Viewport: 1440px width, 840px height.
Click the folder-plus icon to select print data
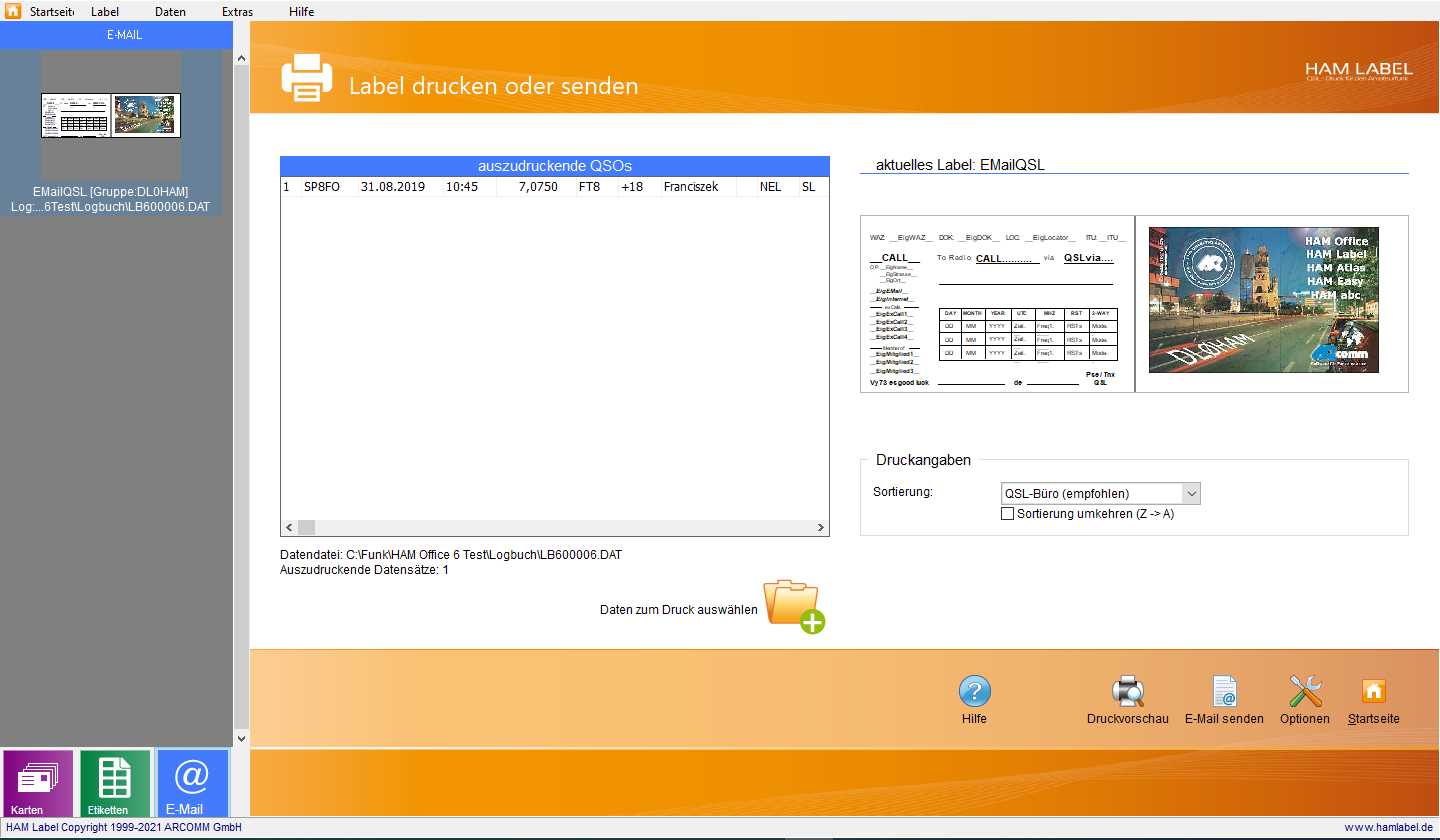coord(795,605)
